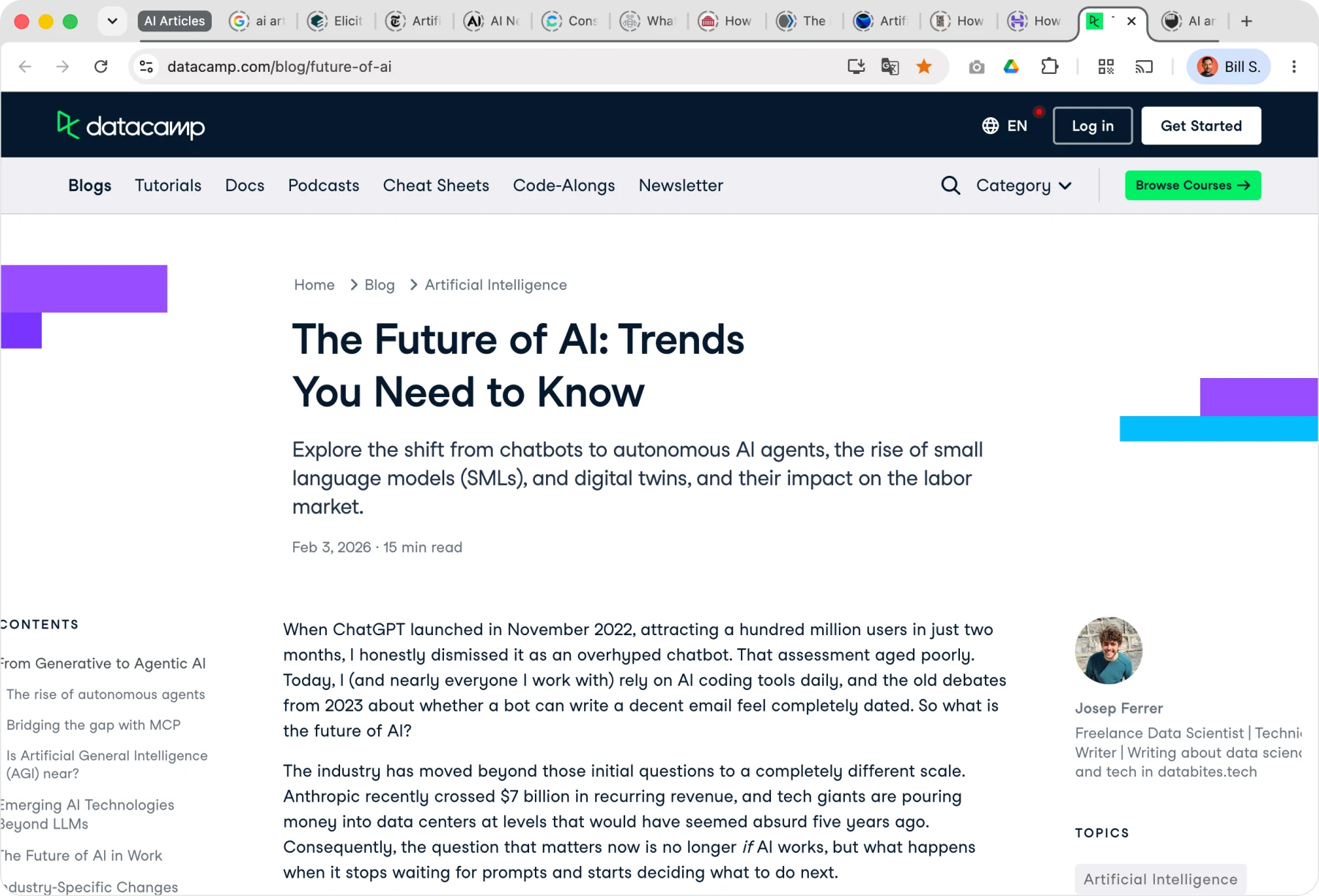Switch to the Google 'ai art' tab

pos(257,21)
